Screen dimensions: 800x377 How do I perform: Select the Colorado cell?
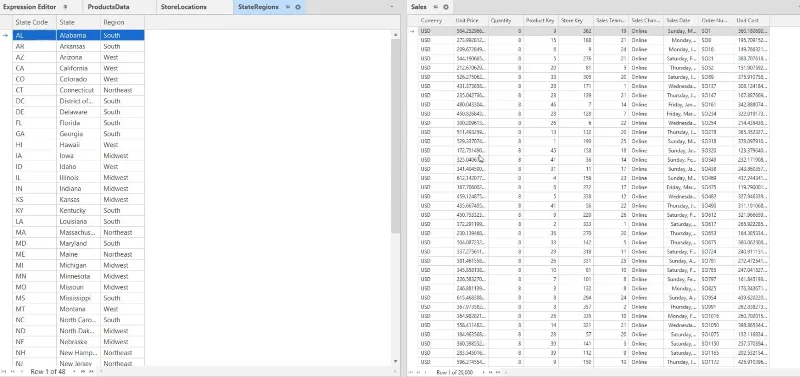78,79
